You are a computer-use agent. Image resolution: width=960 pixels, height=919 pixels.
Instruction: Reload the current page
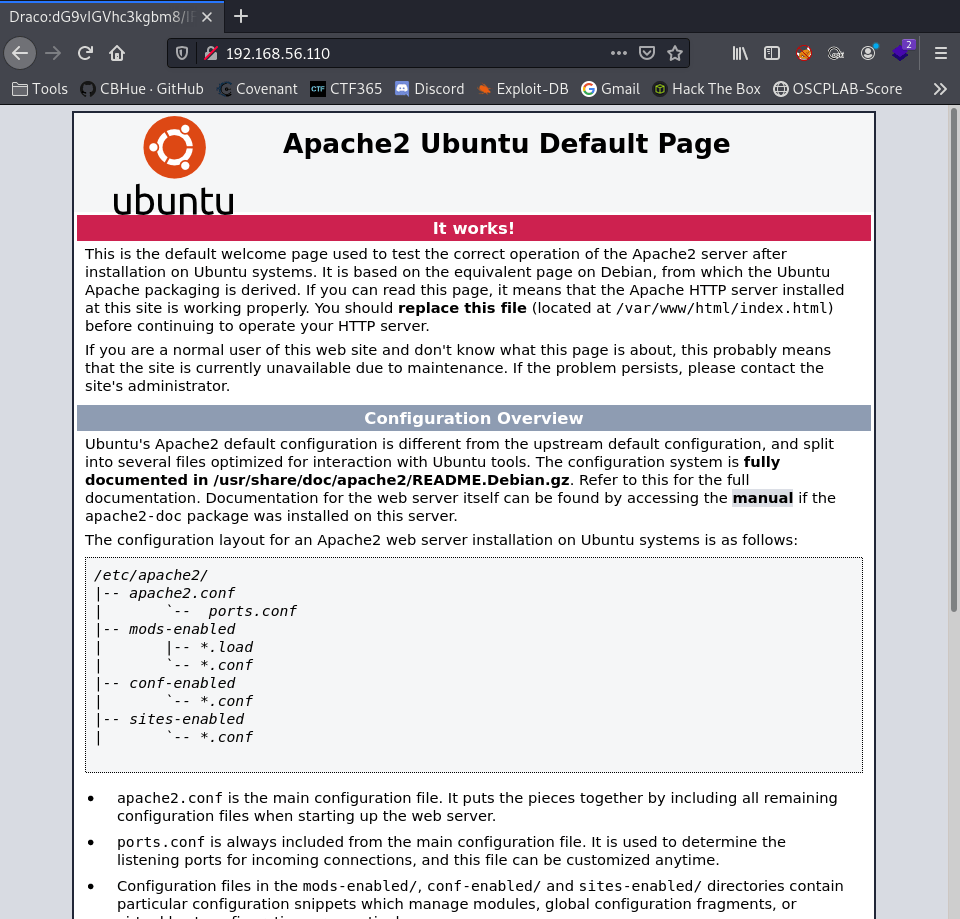coord(85,53)
